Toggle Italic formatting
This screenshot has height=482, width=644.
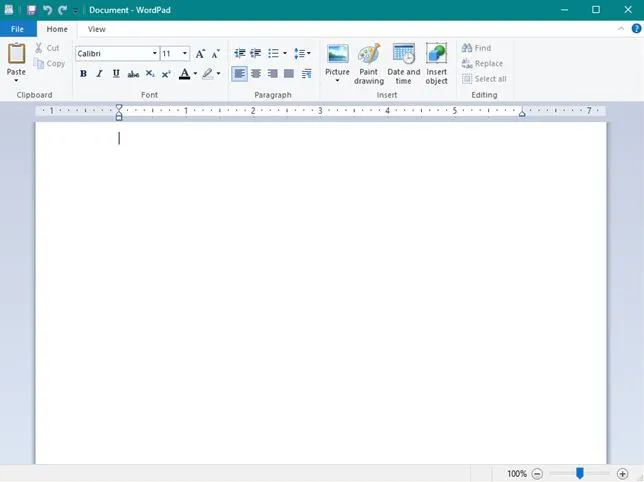(x=99, y=74)
